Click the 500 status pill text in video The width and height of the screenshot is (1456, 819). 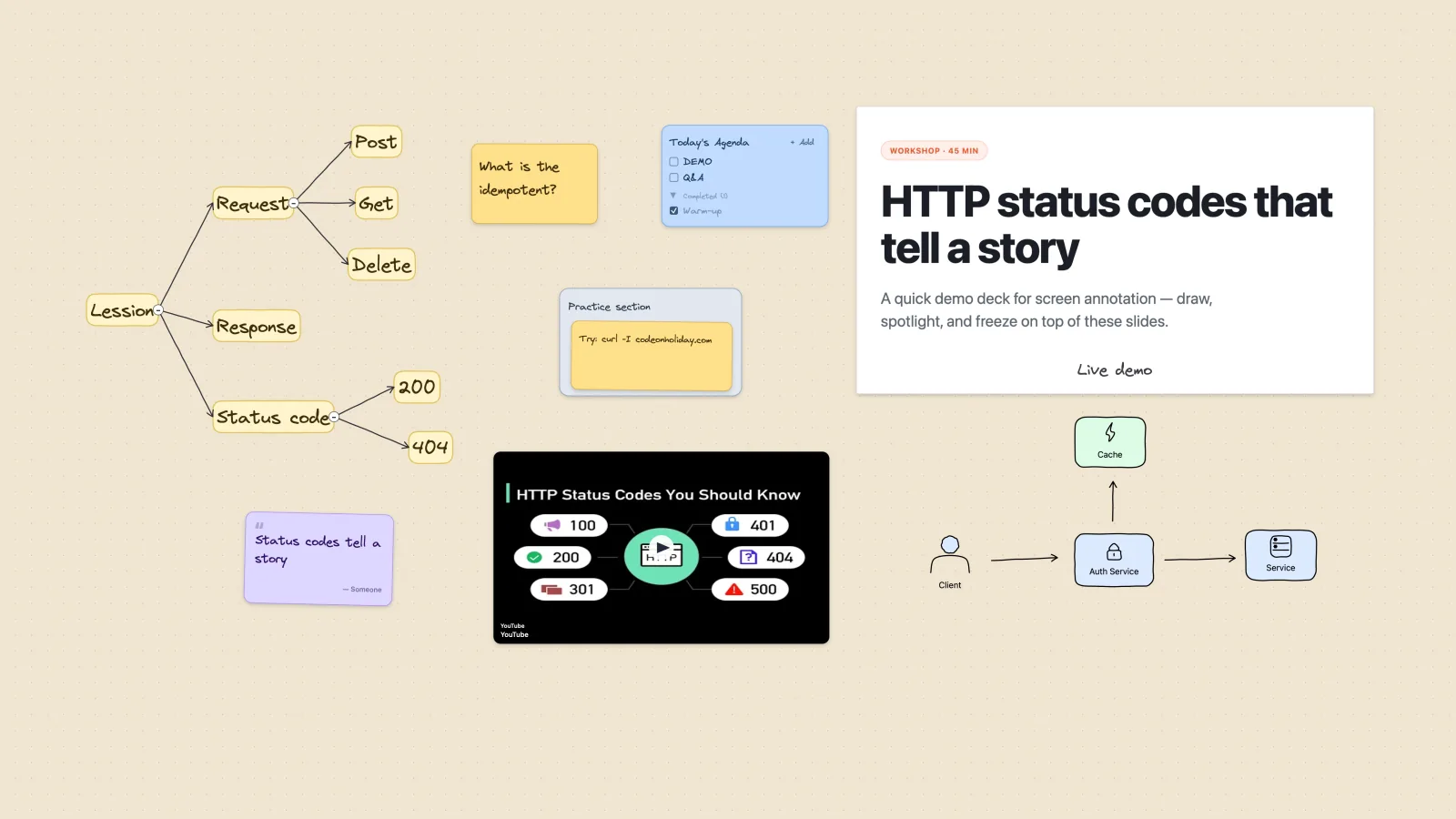[x=763, y=590]
